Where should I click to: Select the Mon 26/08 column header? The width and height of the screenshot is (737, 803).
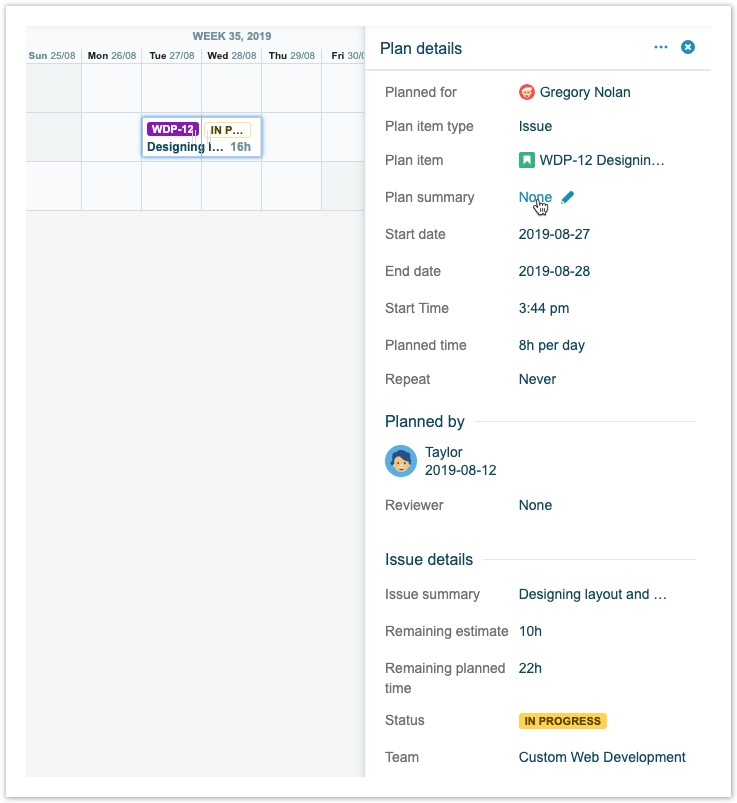(x=112, y=56)
